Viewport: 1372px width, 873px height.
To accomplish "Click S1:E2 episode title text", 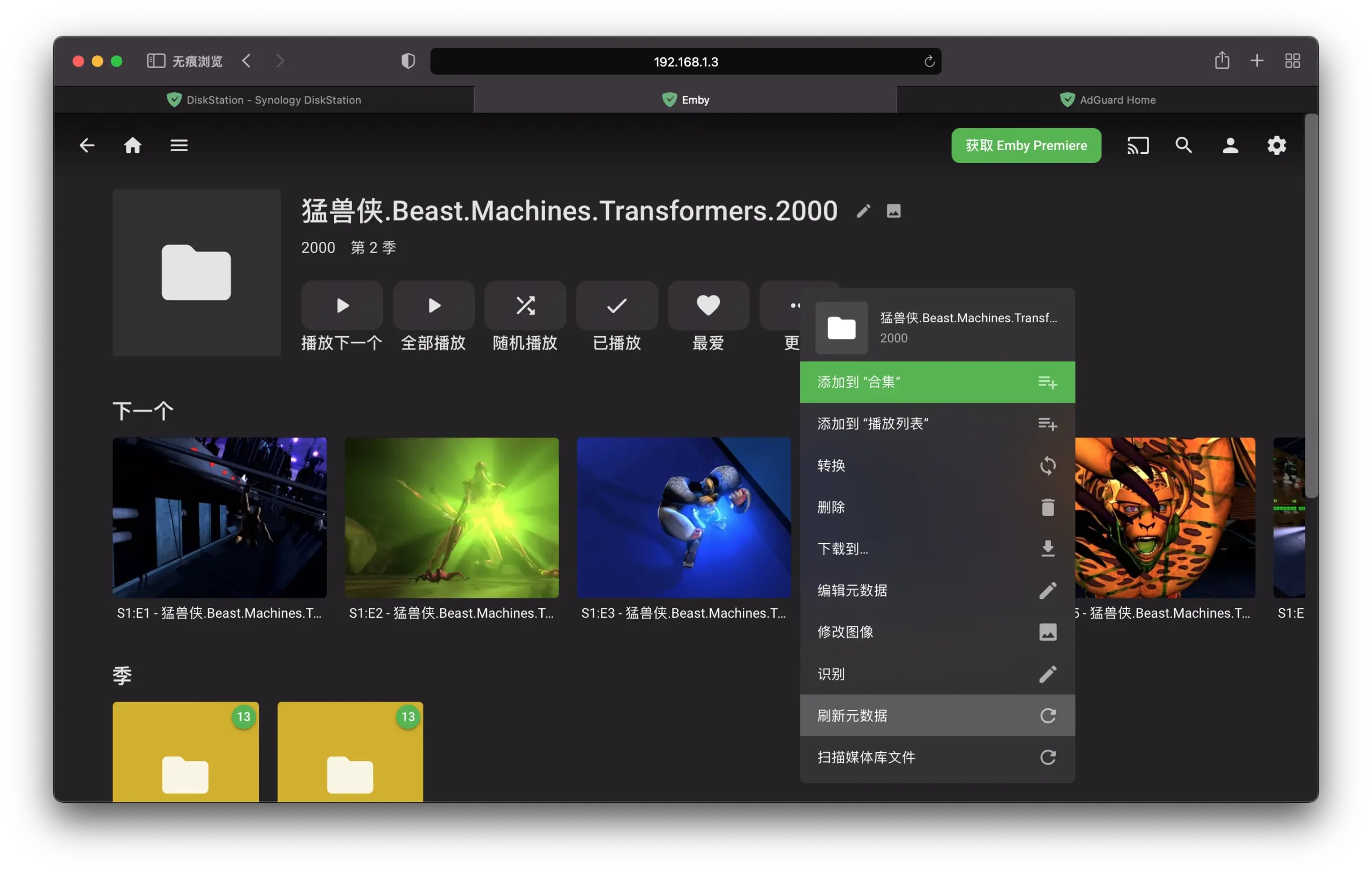I will click(x=452, y=613).
